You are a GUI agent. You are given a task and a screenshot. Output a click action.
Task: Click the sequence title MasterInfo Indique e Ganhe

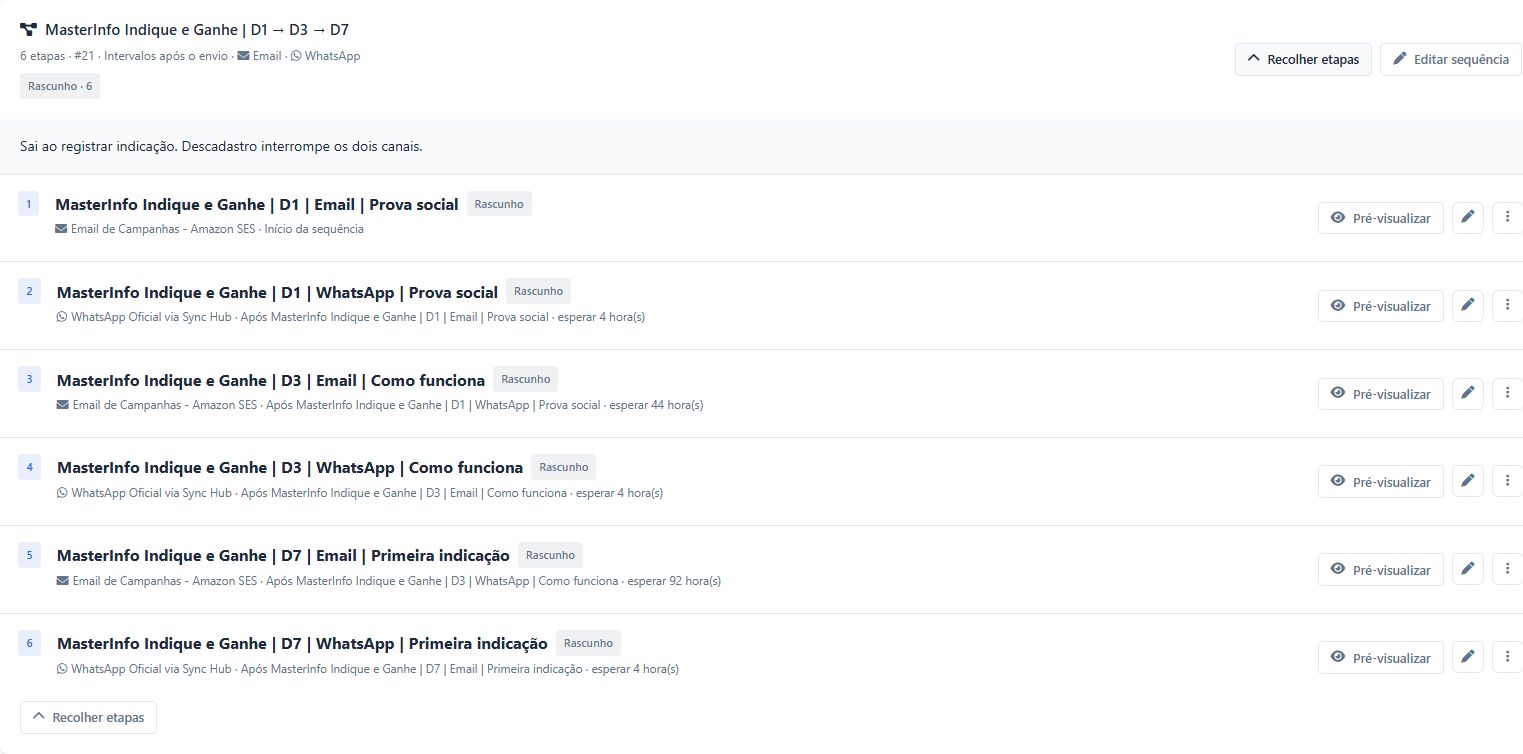[197, 30]
